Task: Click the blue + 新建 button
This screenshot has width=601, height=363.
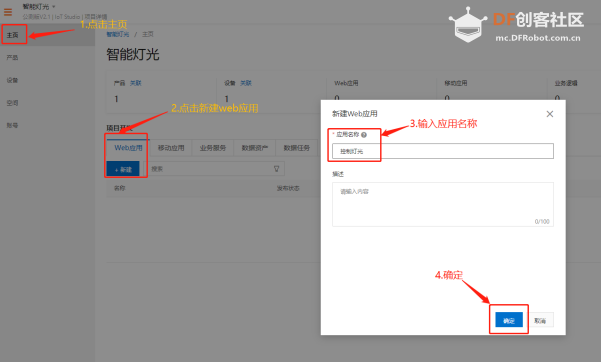Action: pyautogui.click(x=123, y=169)
